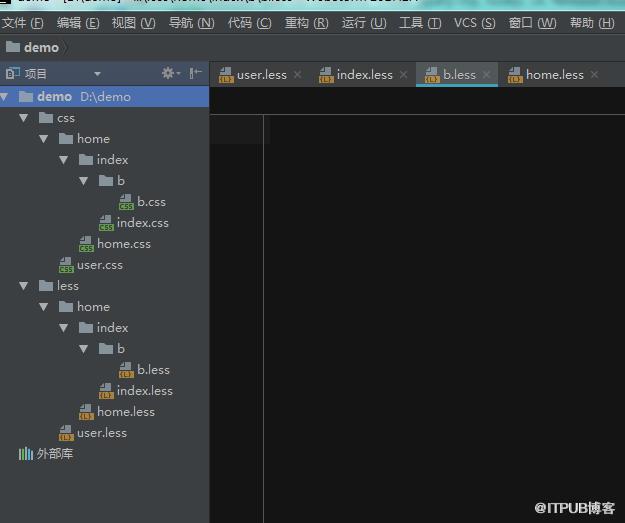Open the 运行 (U) menu
The image size is (625, 523).
click(364, 23)
